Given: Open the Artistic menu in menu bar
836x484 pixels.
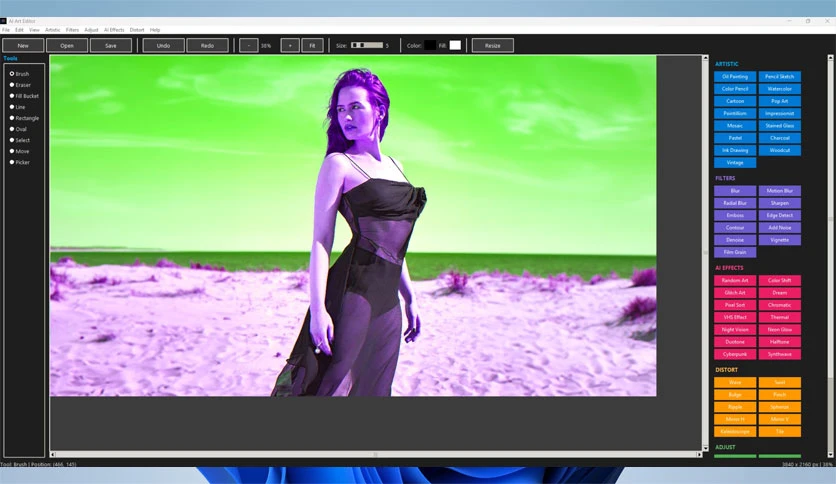Looking at the screenshot, I should click(x=53, y=30).
